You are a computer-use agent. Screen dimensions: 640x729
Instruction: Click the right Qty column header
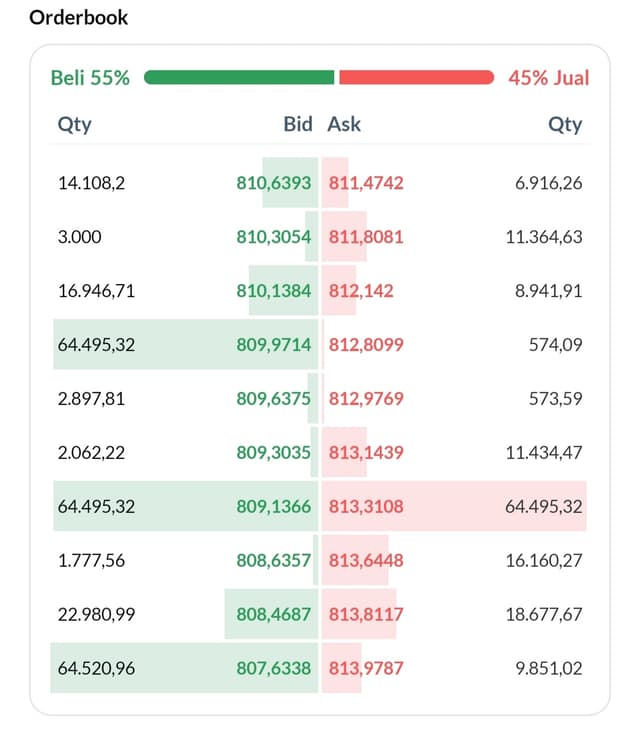tap(565, 125)
